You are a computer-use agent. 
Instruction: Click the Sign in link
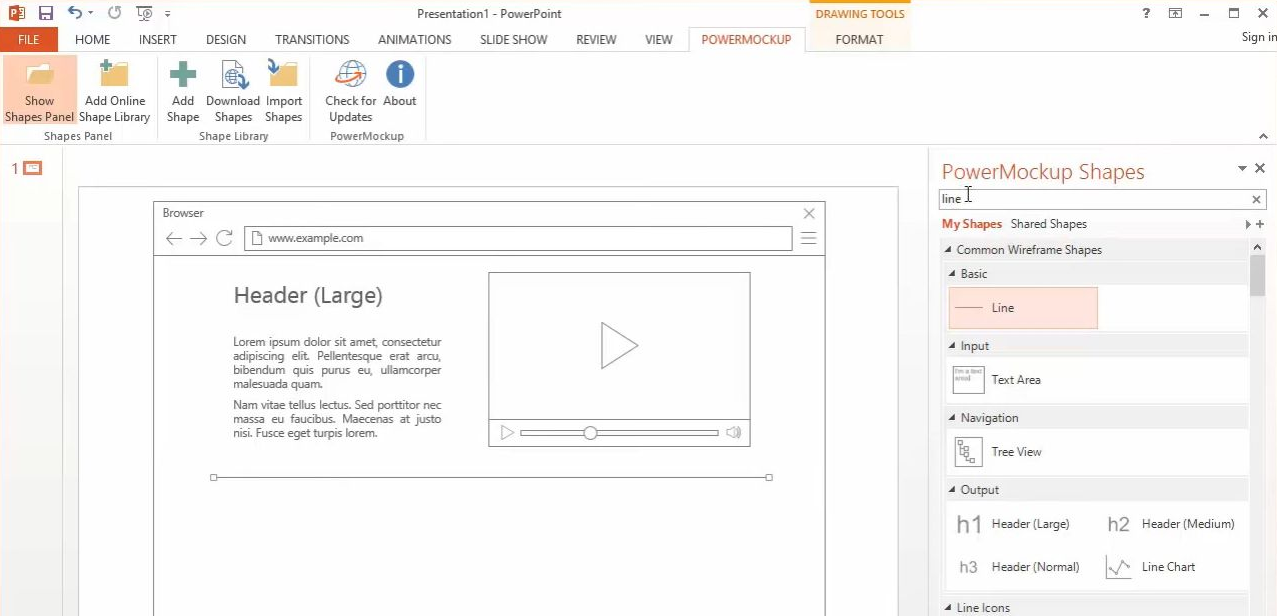point(1259,37)
